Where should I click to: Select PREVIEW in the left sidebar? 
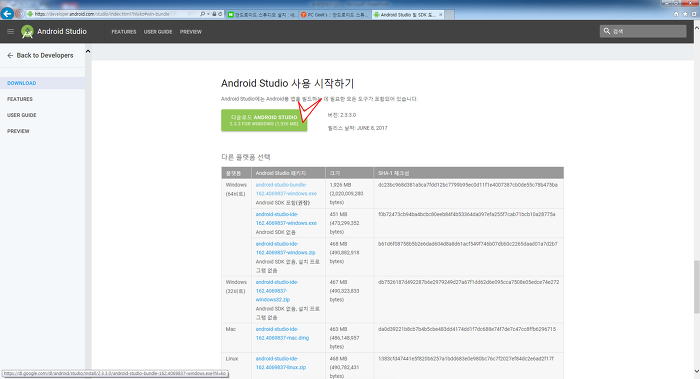(x=18, y=131)
